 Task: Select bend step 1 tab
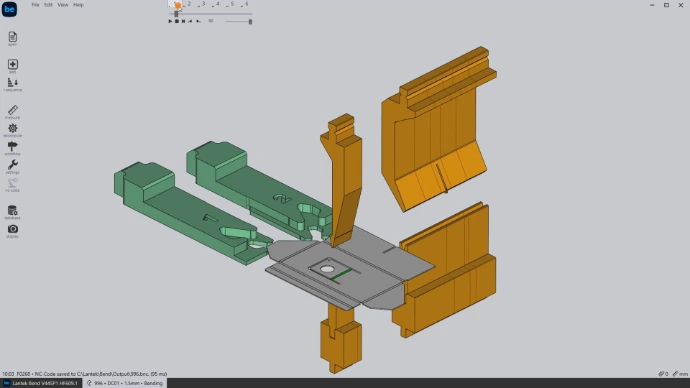coord(176,4)
